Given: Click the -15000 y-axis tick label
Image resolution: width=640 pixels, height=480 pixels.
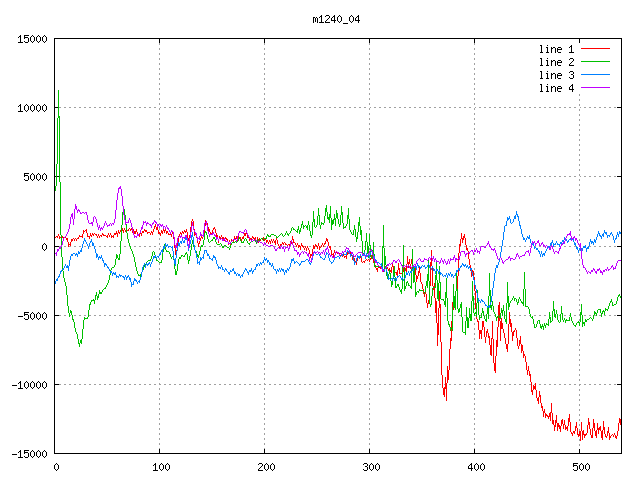Looking at the screenshot, I should pos(28,454).
